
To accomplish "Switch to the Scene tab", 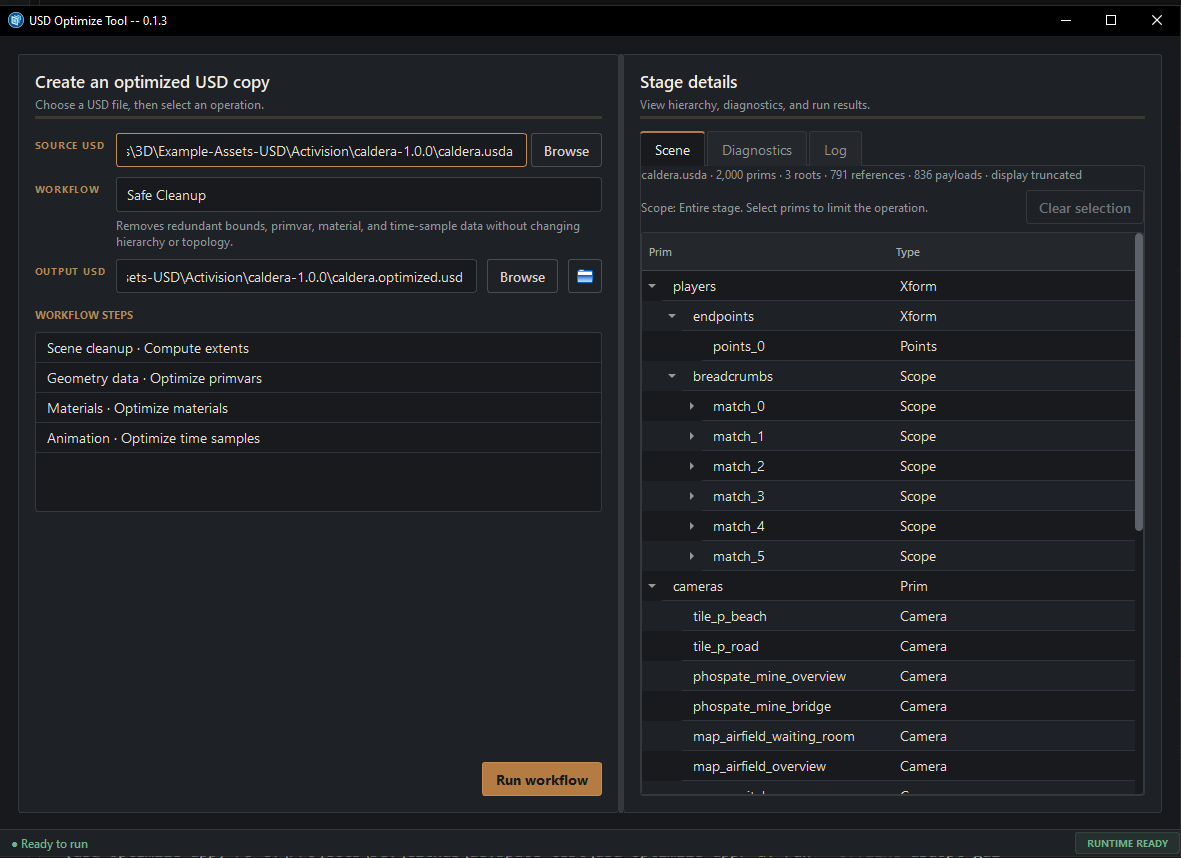I will tap(672, 150).
